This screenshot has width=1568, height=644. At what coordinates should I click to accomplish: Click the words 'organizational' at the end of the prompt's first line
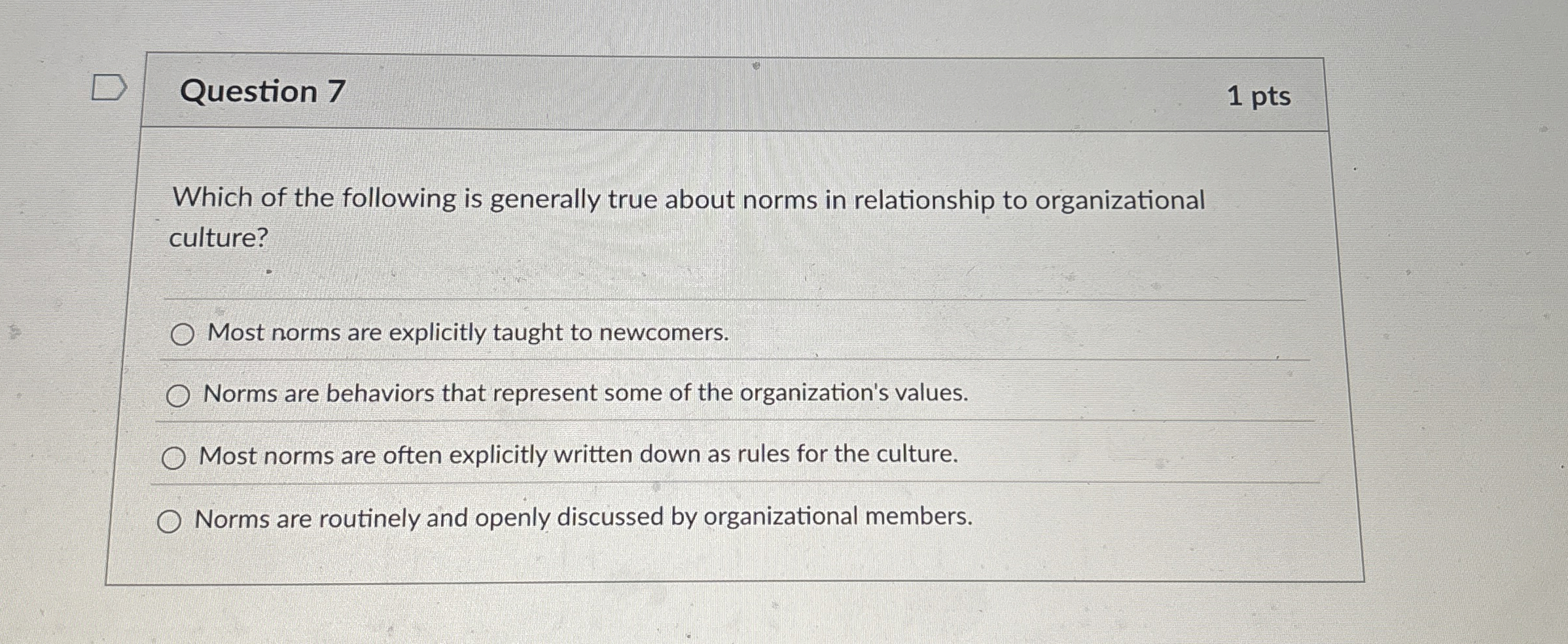[x=1120, y=200]
